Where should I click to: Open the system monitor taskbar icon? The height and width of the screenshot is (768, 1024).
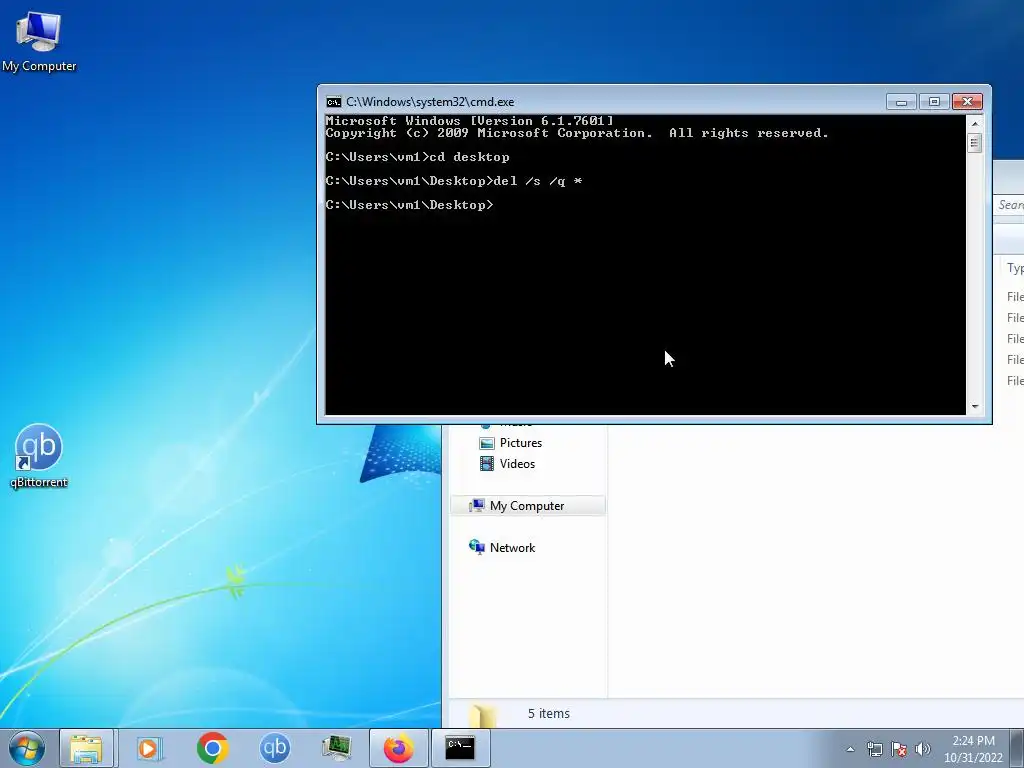tap(337, 748)
